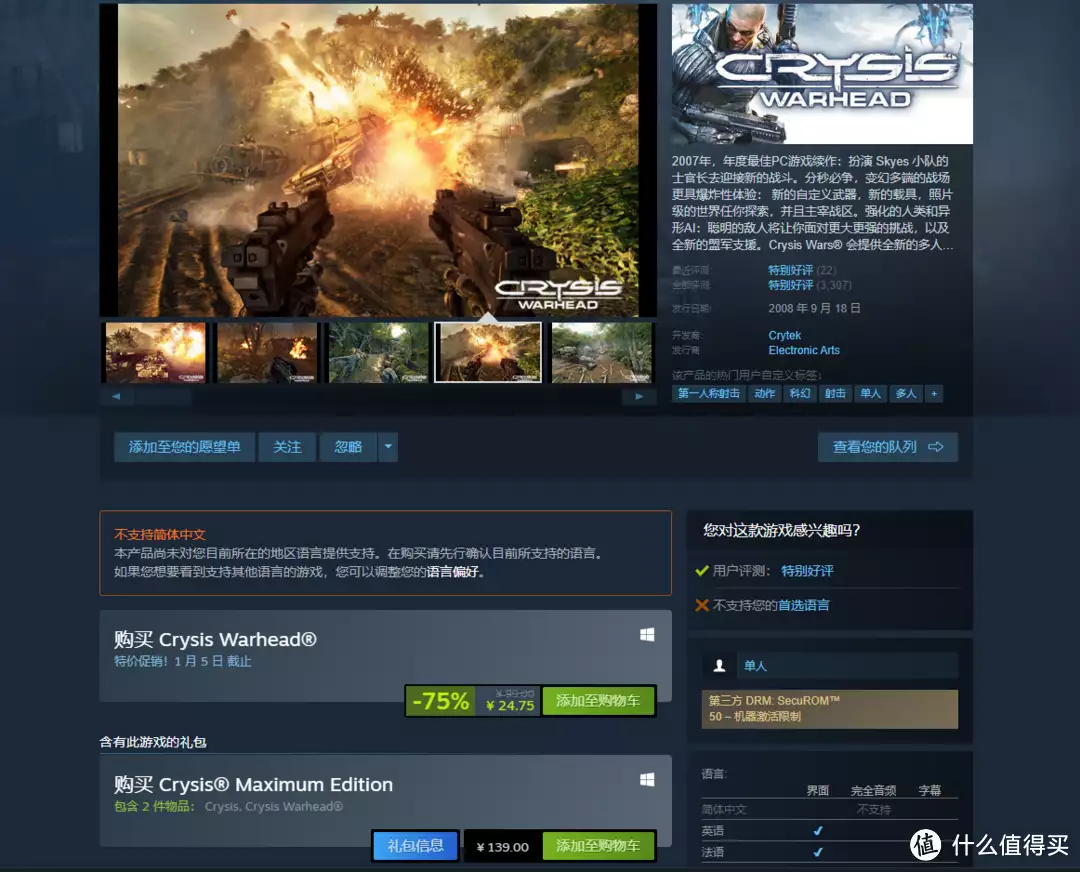Click the orange X unsupported language icon

(702, 605)
